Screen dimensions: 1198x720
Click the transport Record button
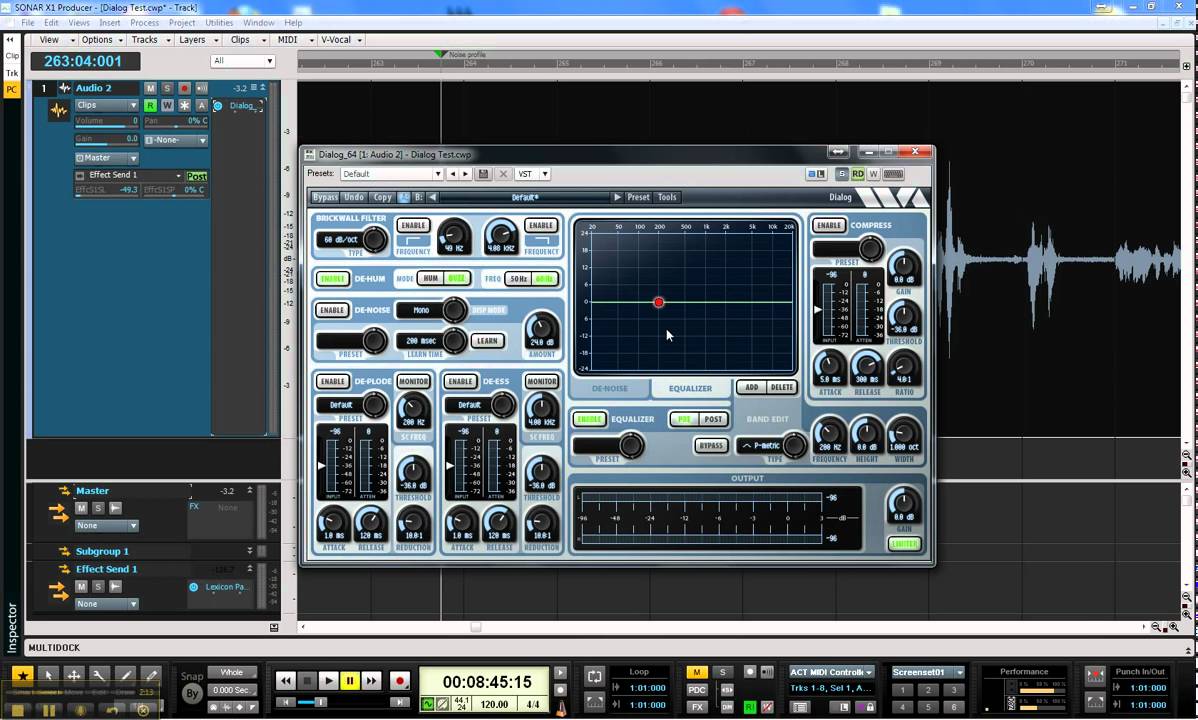[399, 680]
